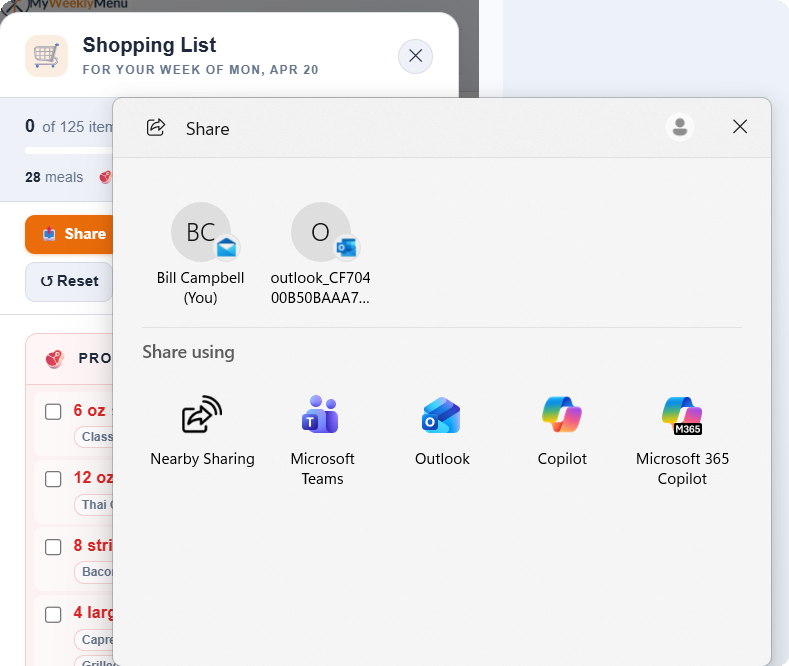Click the 28 meals label
Screen dimensions: 789x666
tap(55, 177)
